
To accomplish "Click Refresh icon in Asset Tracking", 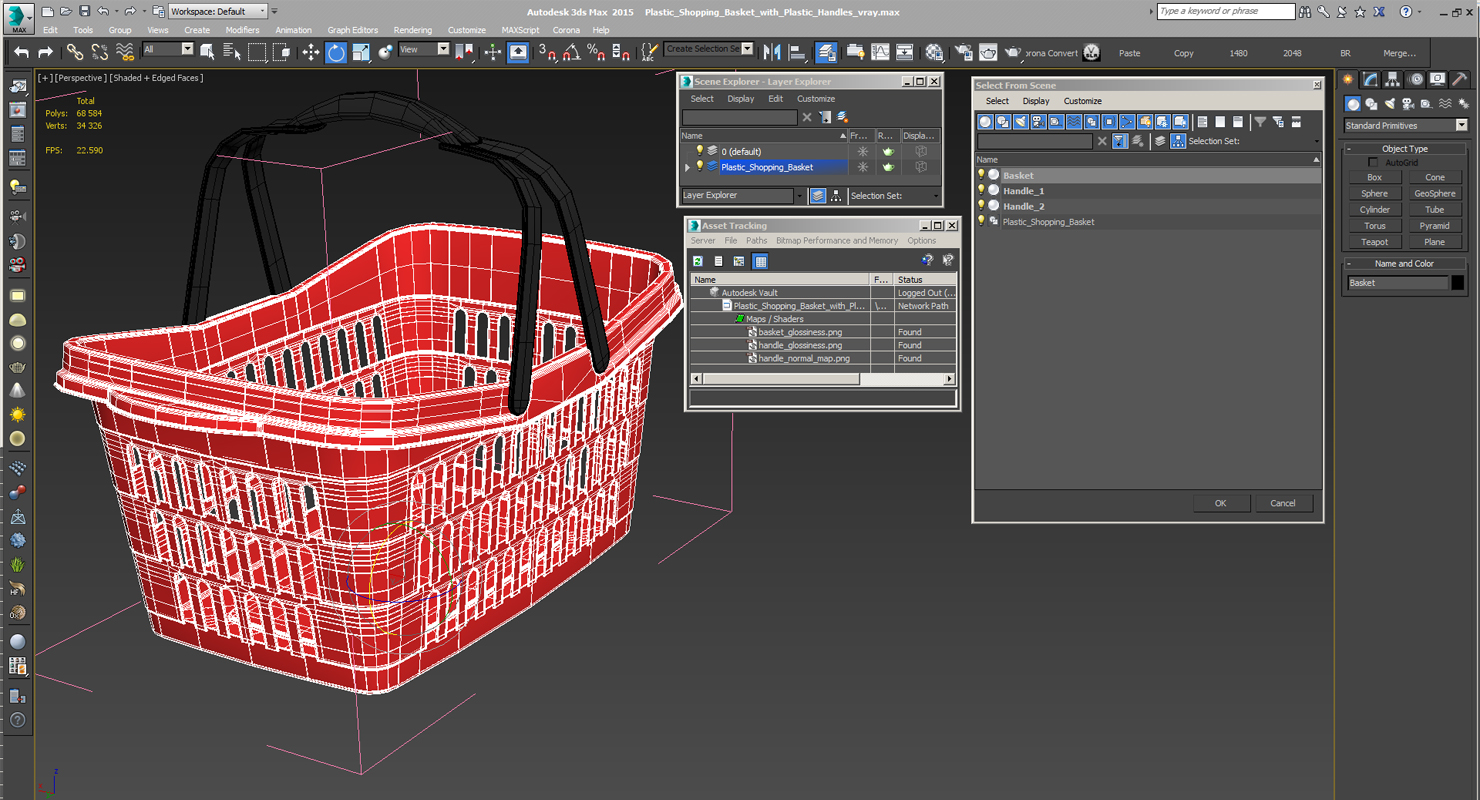I will point(698,261).
